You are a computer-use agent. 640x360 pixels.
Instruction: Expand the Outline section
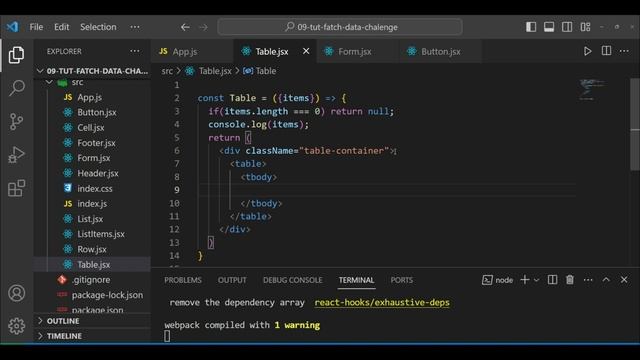pos(93,321)
